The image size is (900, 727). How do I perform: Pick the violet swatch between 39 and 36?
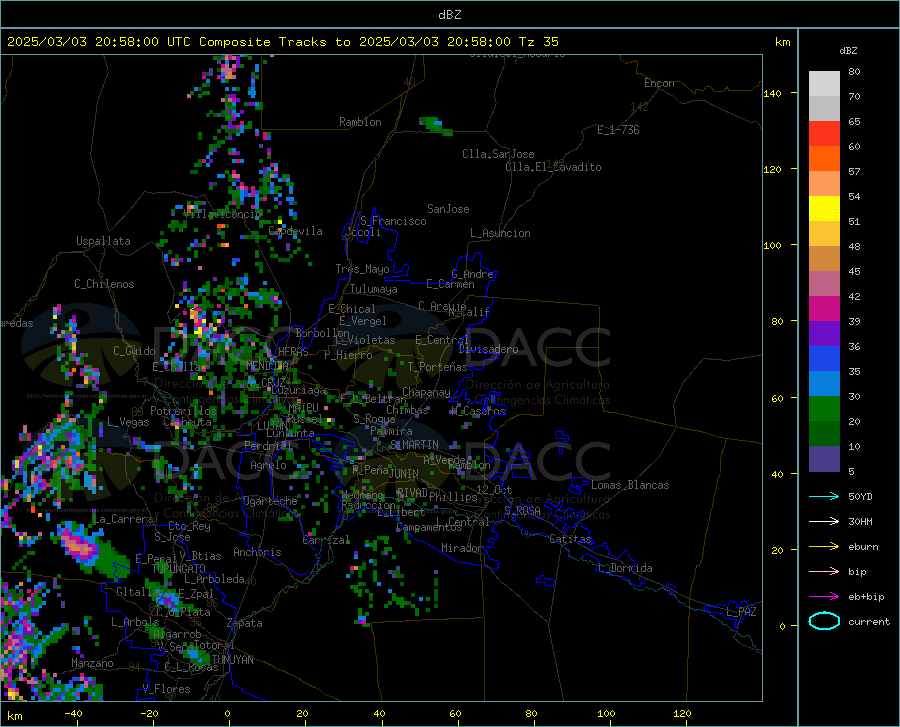824,334
